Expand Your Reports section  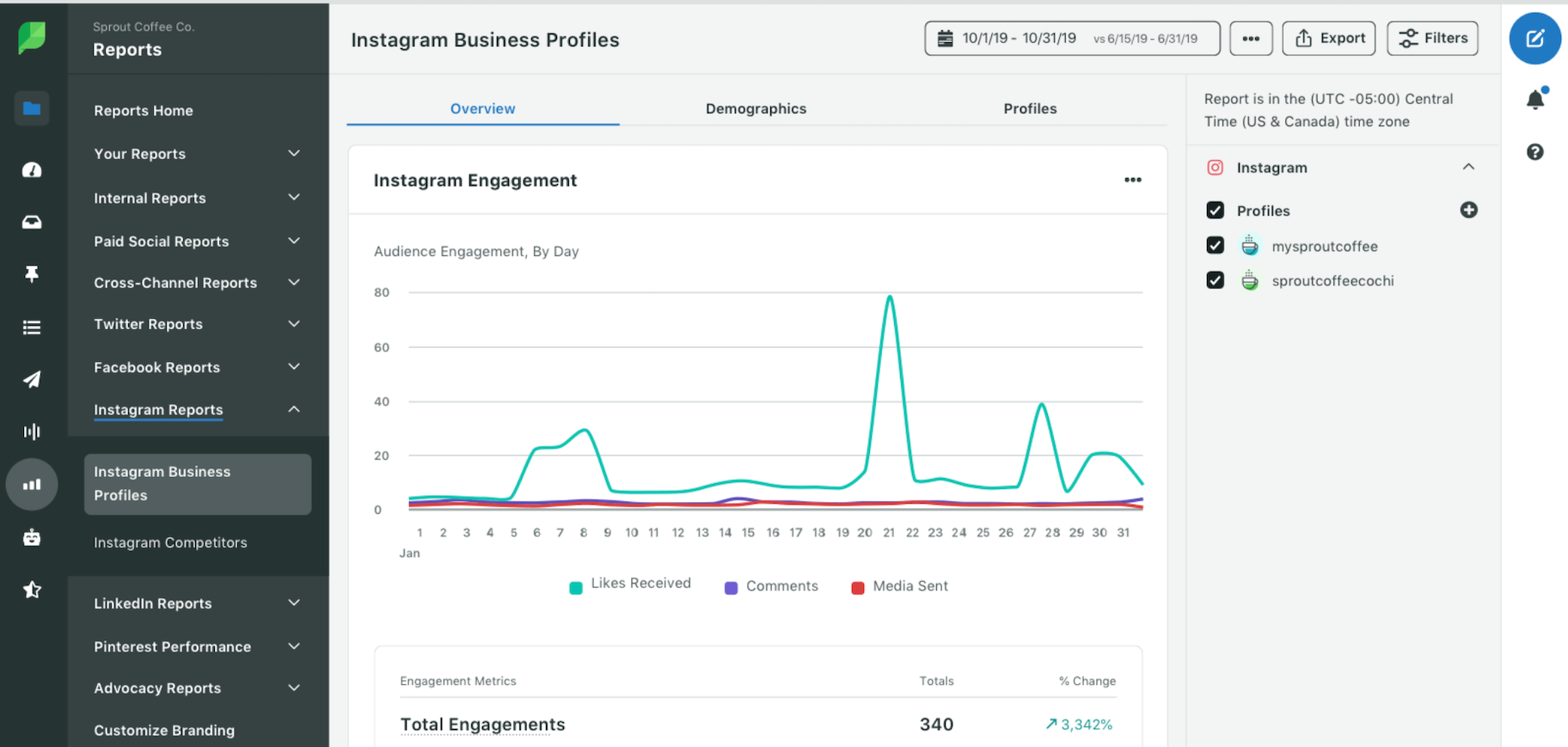[x=294, y=153]
